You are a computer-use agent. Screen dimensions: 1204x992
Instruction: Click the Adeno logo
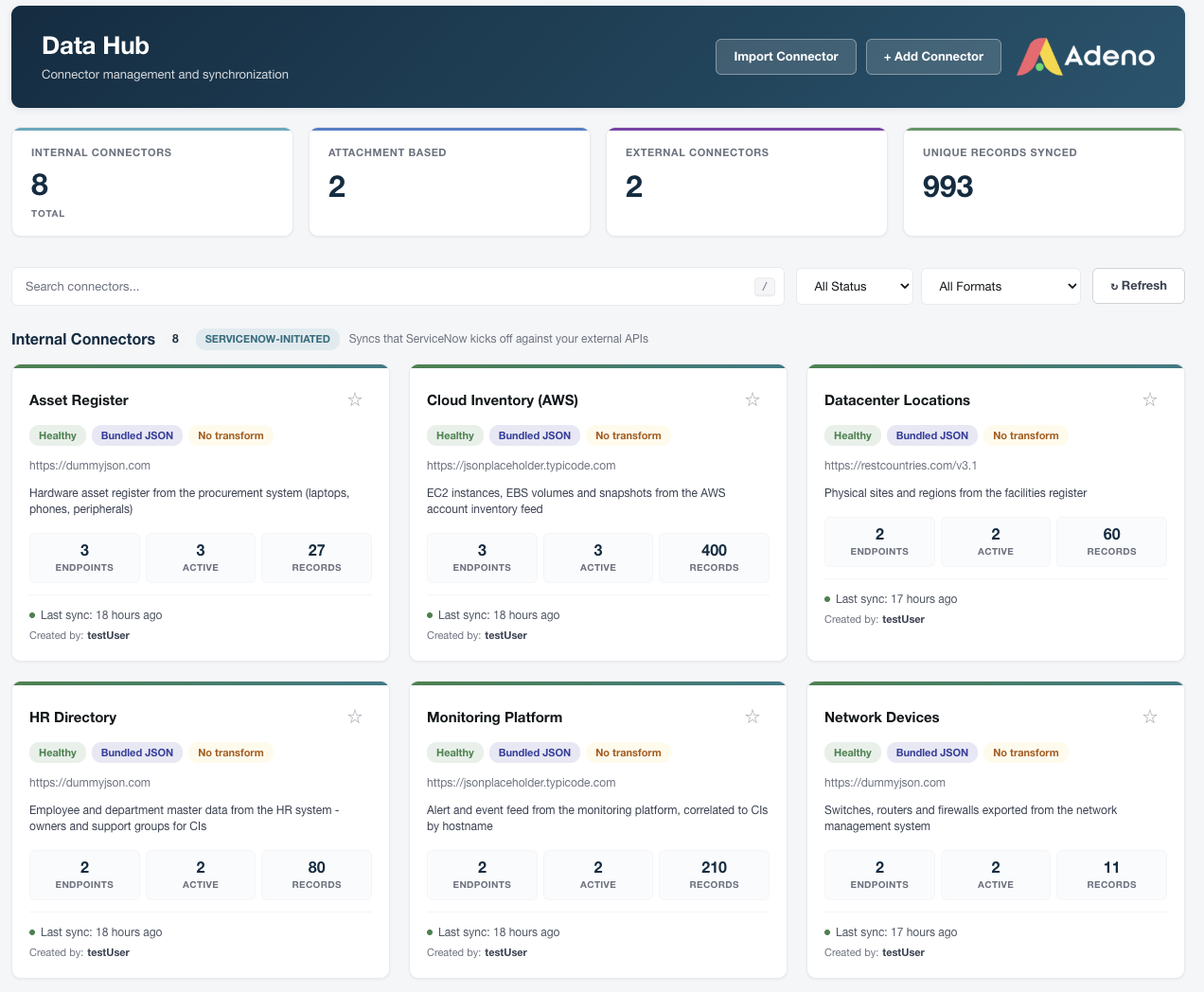pyautogui.click(x=1086, y=57)
